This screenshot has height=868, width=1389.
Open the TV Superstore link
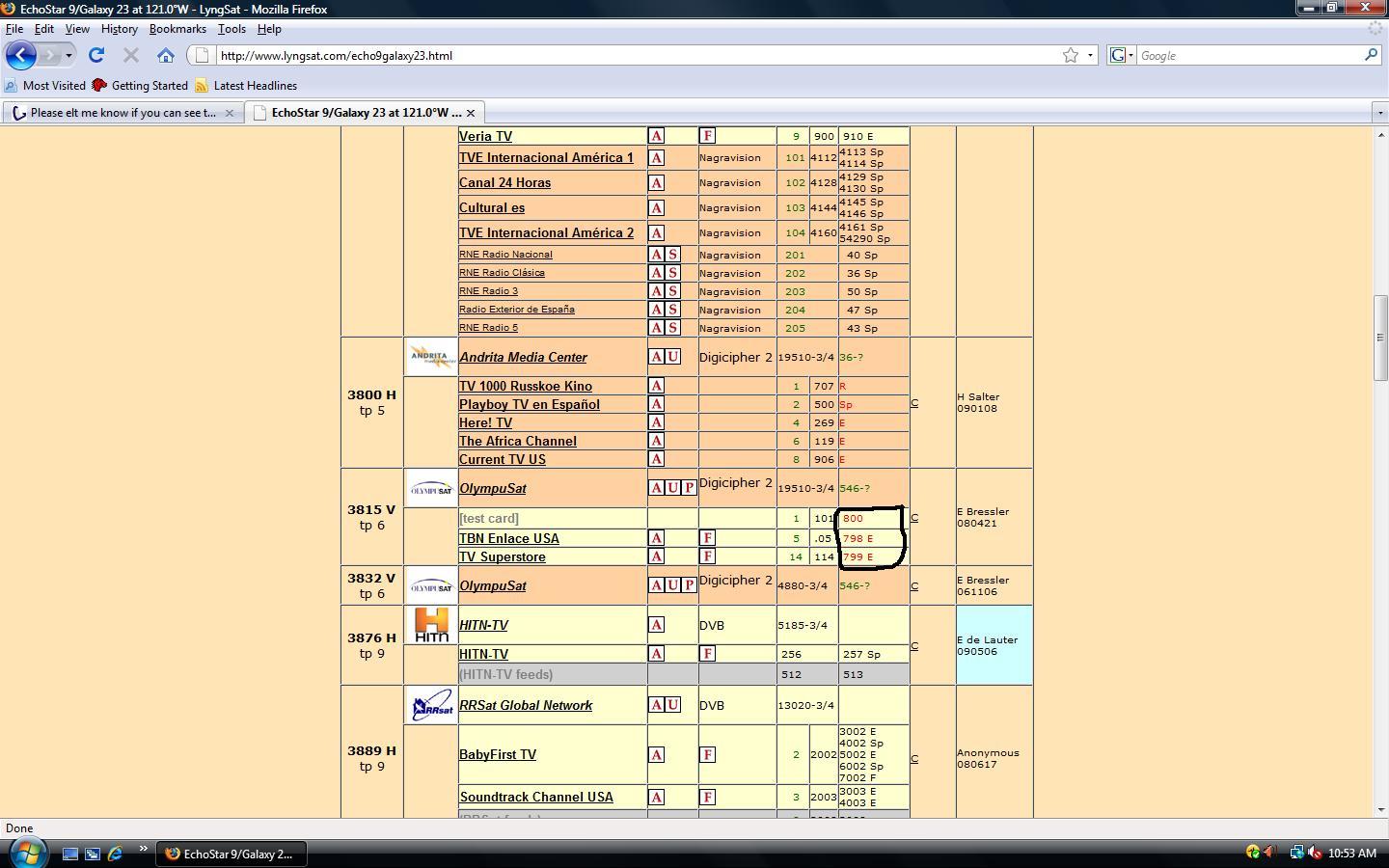503,556
